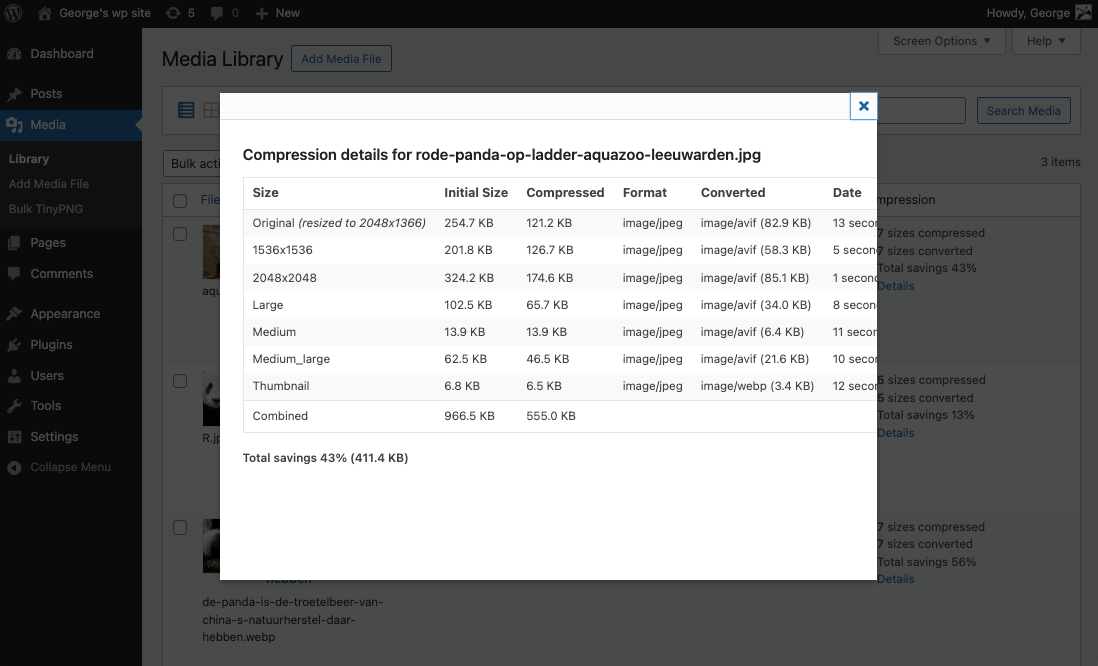Click the Add Media File button
This screenshot has width=1098, height=666.
click(341, 59)
